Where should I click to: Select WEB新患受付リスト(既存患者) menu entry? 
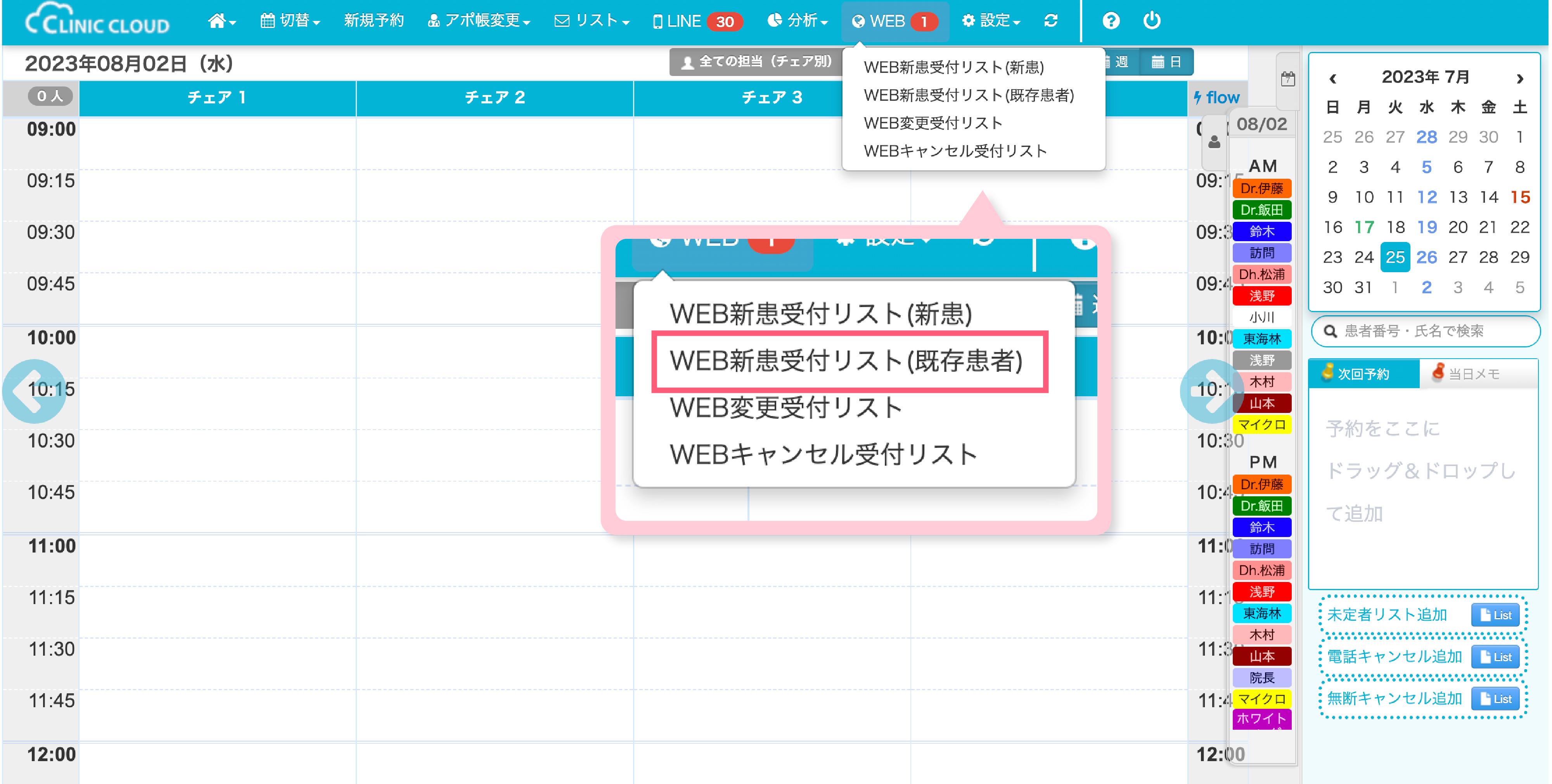click(968, 95)
